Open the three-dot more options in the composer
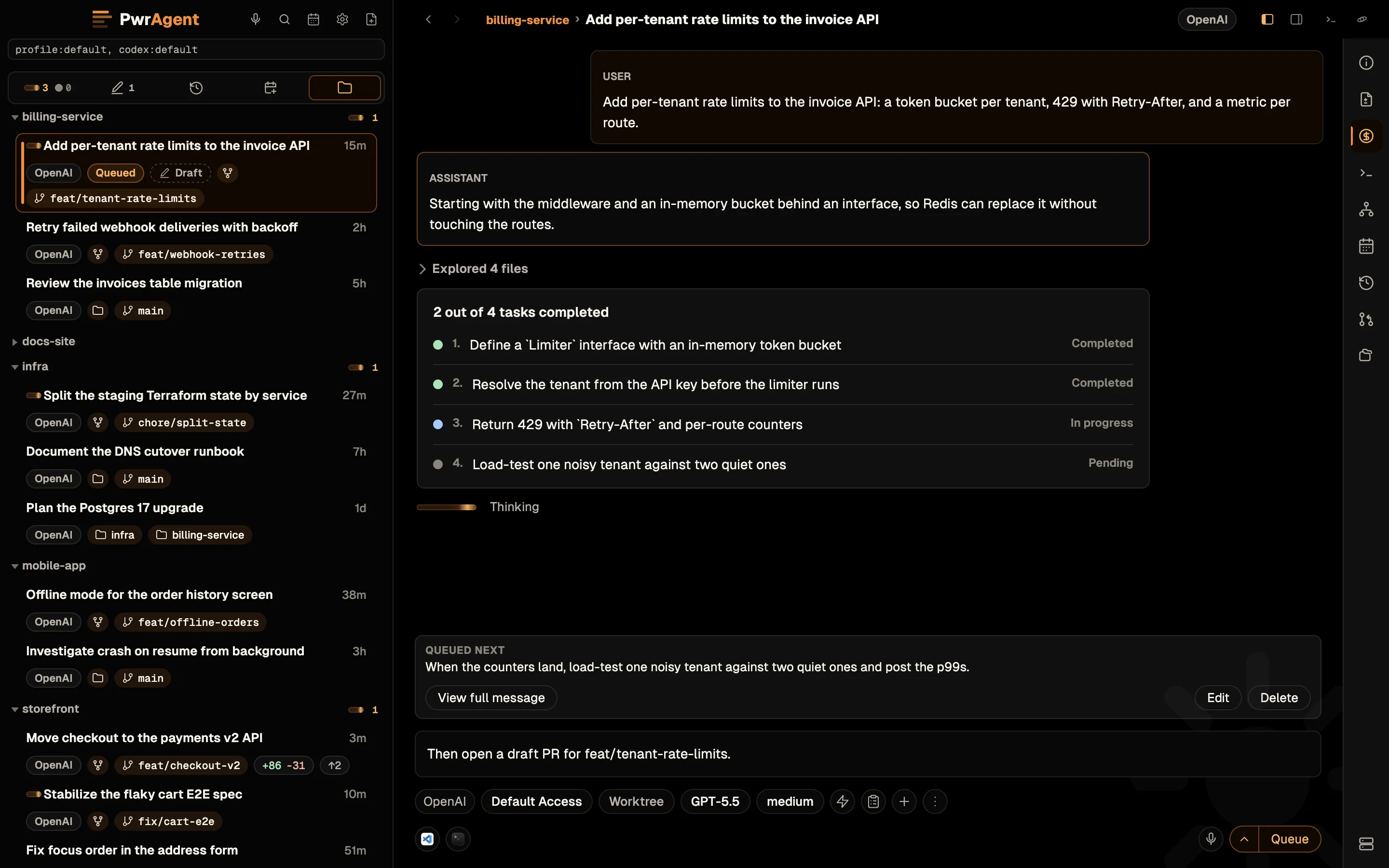 [935, 801]
